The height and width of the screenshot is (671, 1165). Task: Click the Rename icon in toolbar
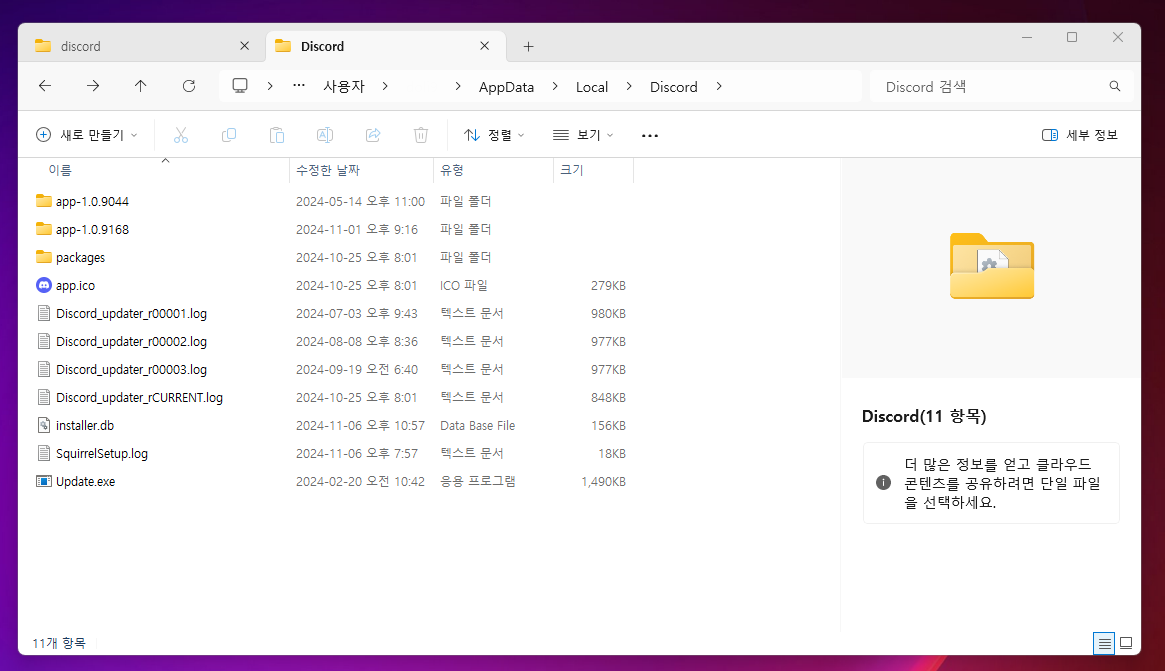coord(325,134)
